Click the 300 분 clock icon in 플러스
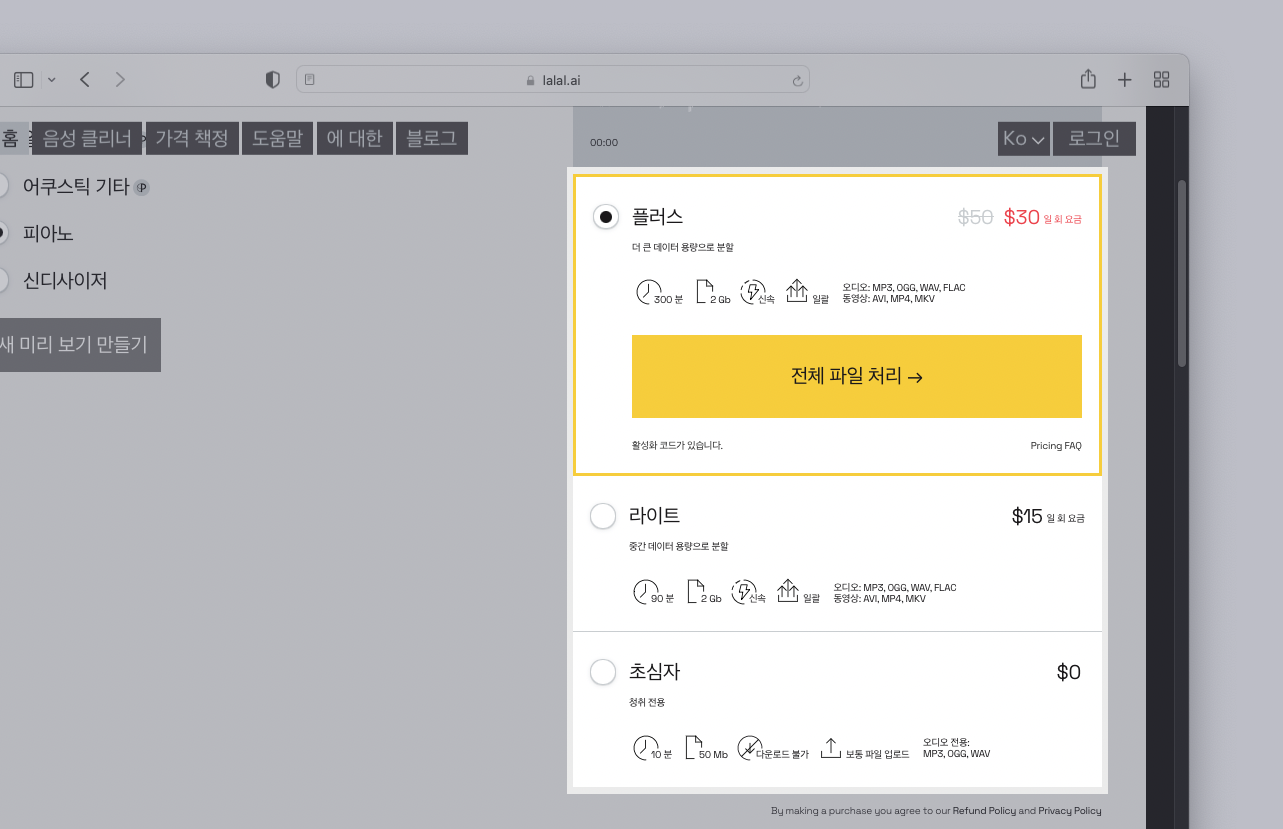The height and width of the screenshot is (829, 1283). [x=648, y=292]
